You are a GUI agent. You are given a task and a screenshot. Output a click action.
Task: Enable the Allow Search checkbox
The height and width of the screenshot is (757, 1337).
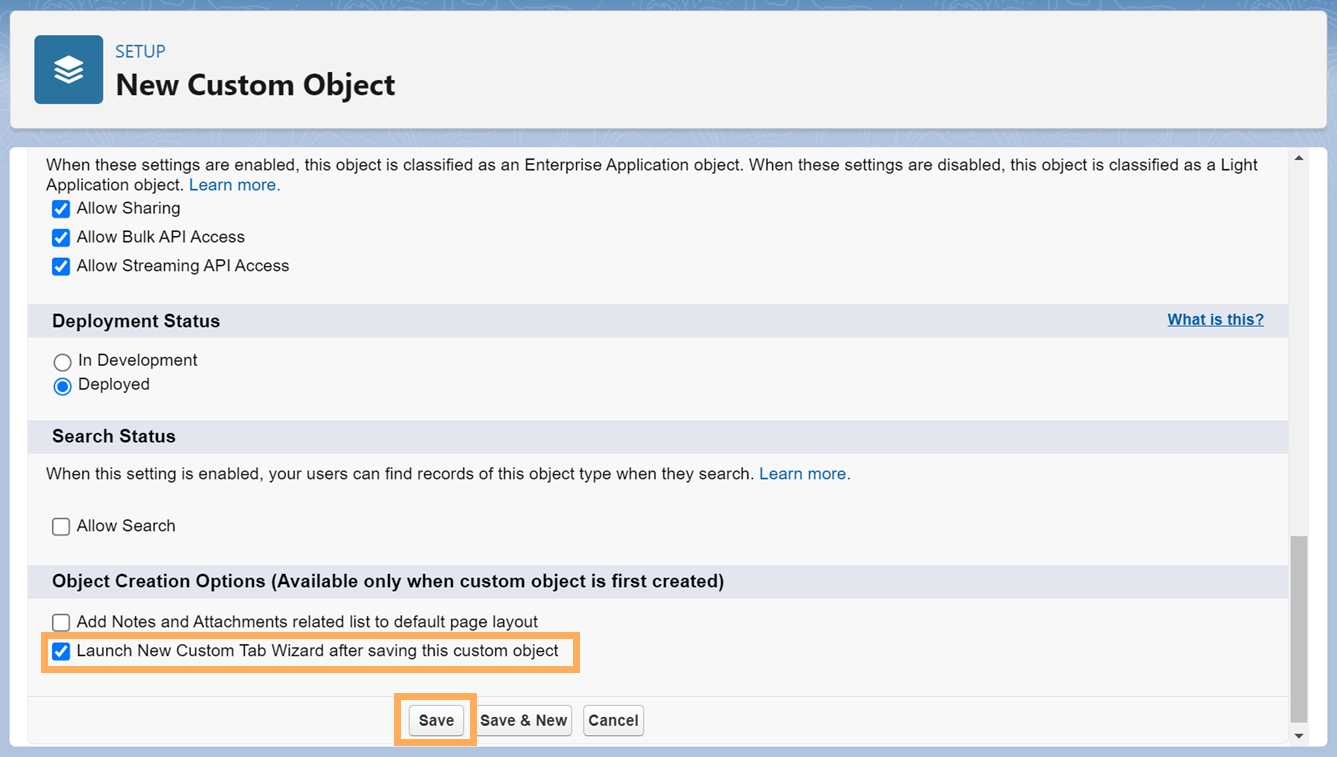(61, 527)
